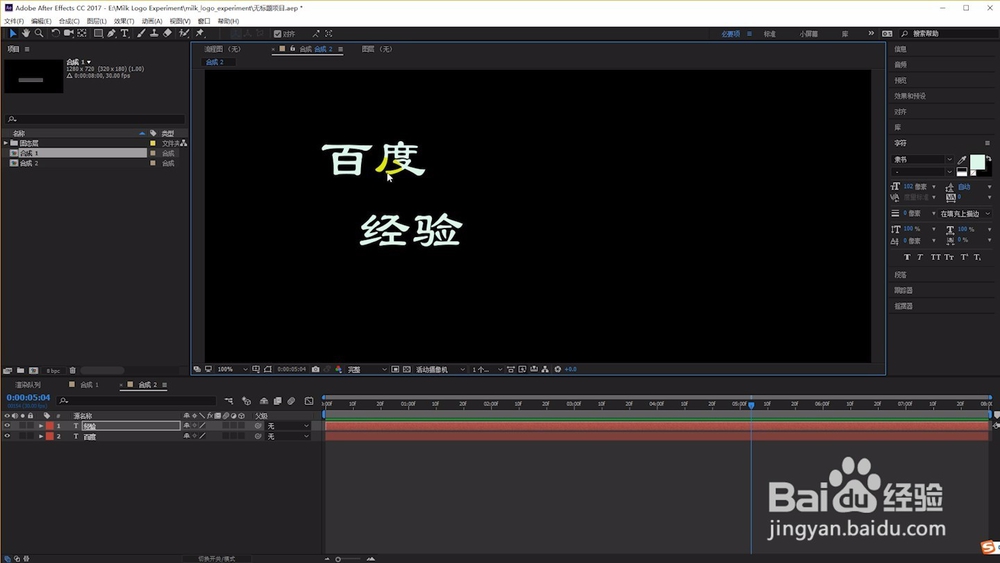Toggle the snapping checkbox in toolbar
The width and height of the screenshot is (1000, 563).
[277, 34]
